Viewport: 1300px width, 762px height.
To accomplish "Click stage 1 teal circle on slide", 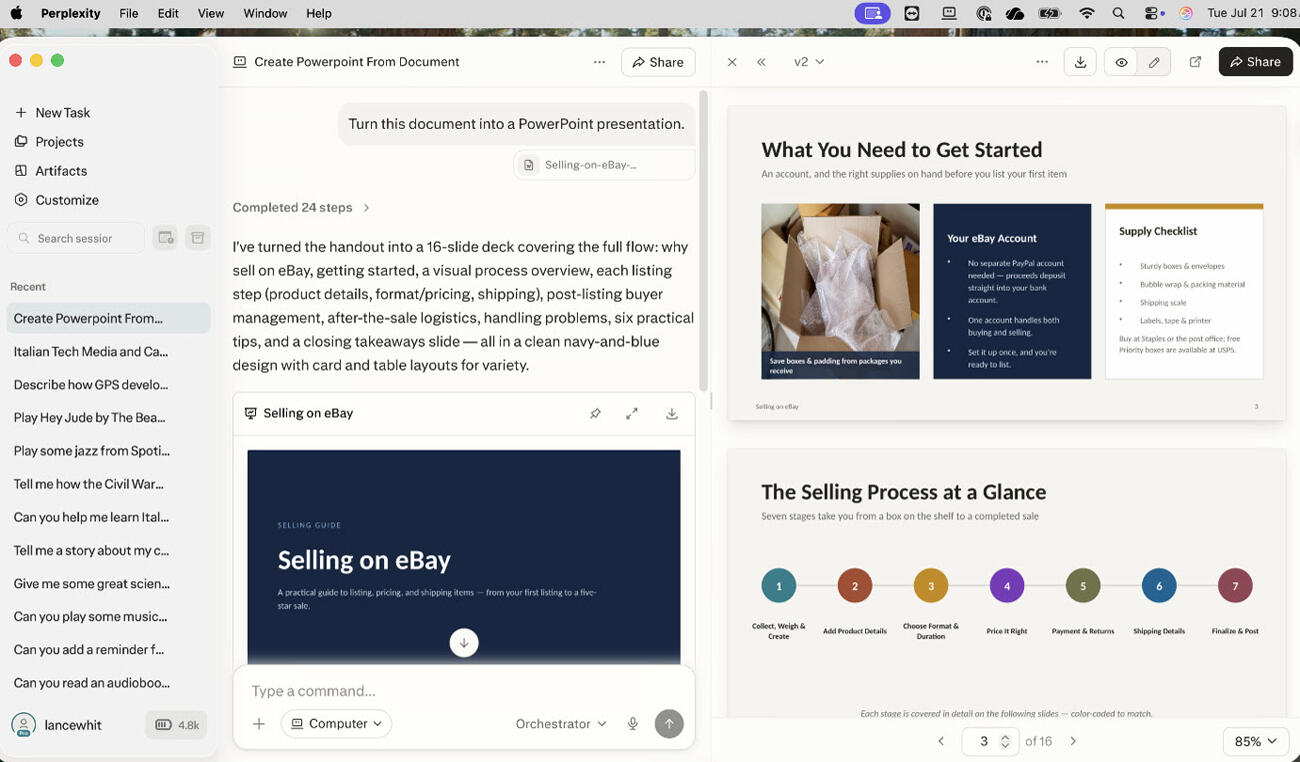I will 779,586.
